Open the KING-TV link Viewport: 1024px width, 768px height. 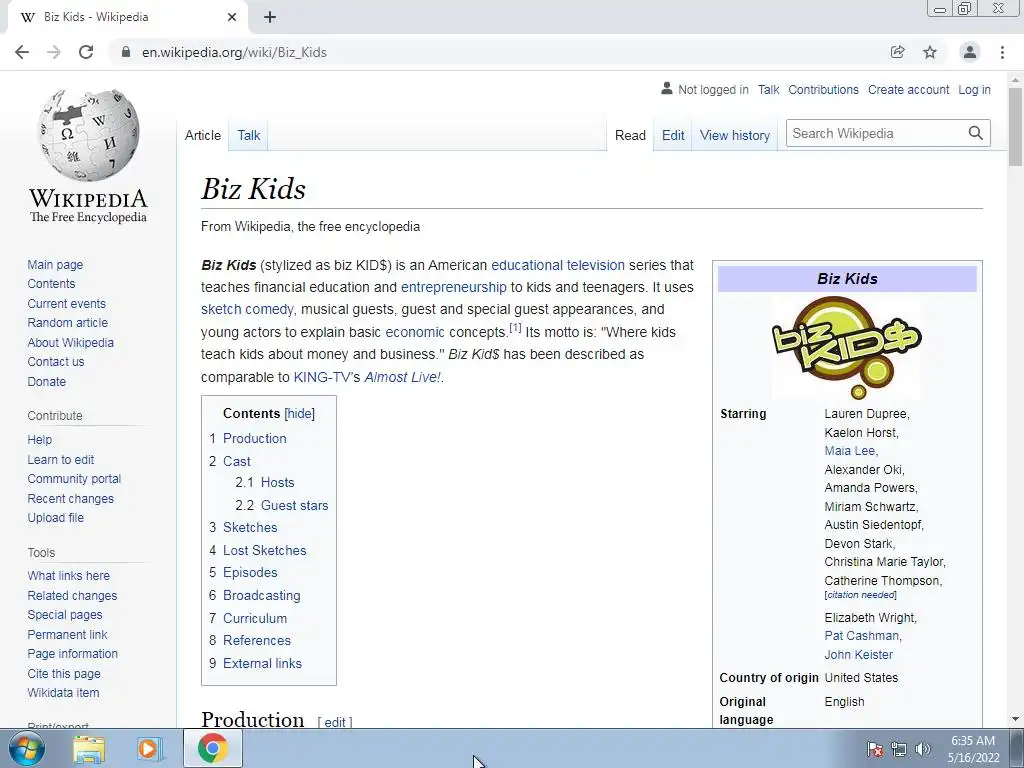point(323,377)
